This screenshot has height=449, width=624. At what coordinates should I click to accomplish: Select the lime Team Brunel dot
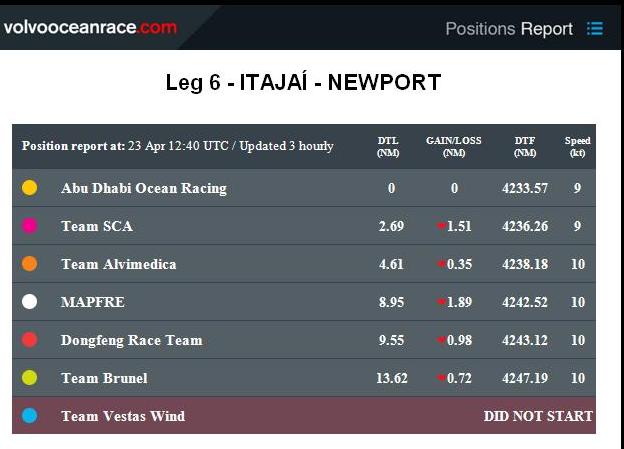click(30, 378)
